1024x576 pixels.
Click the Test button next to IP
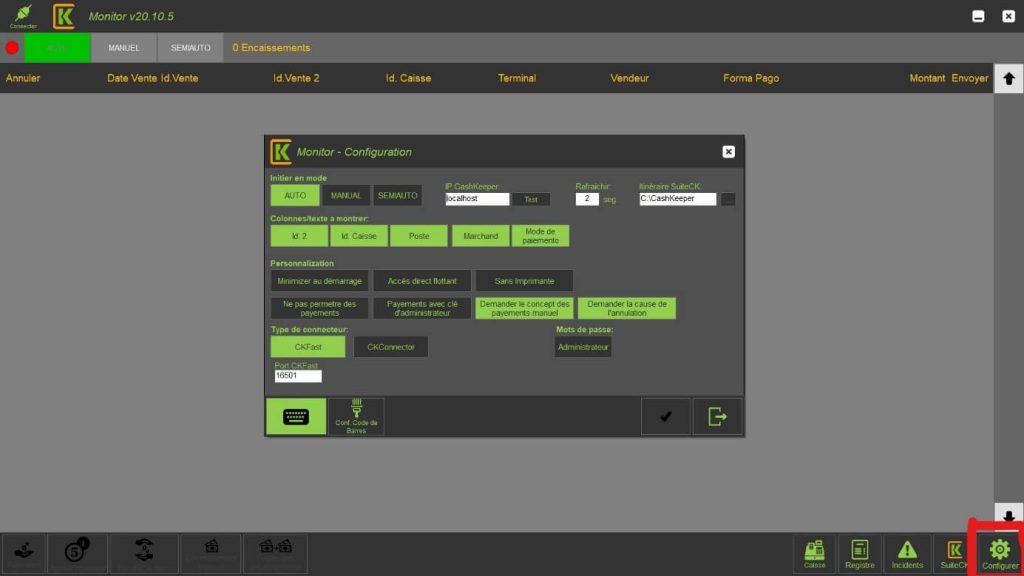pyautogui.click(x=530, y=199)
